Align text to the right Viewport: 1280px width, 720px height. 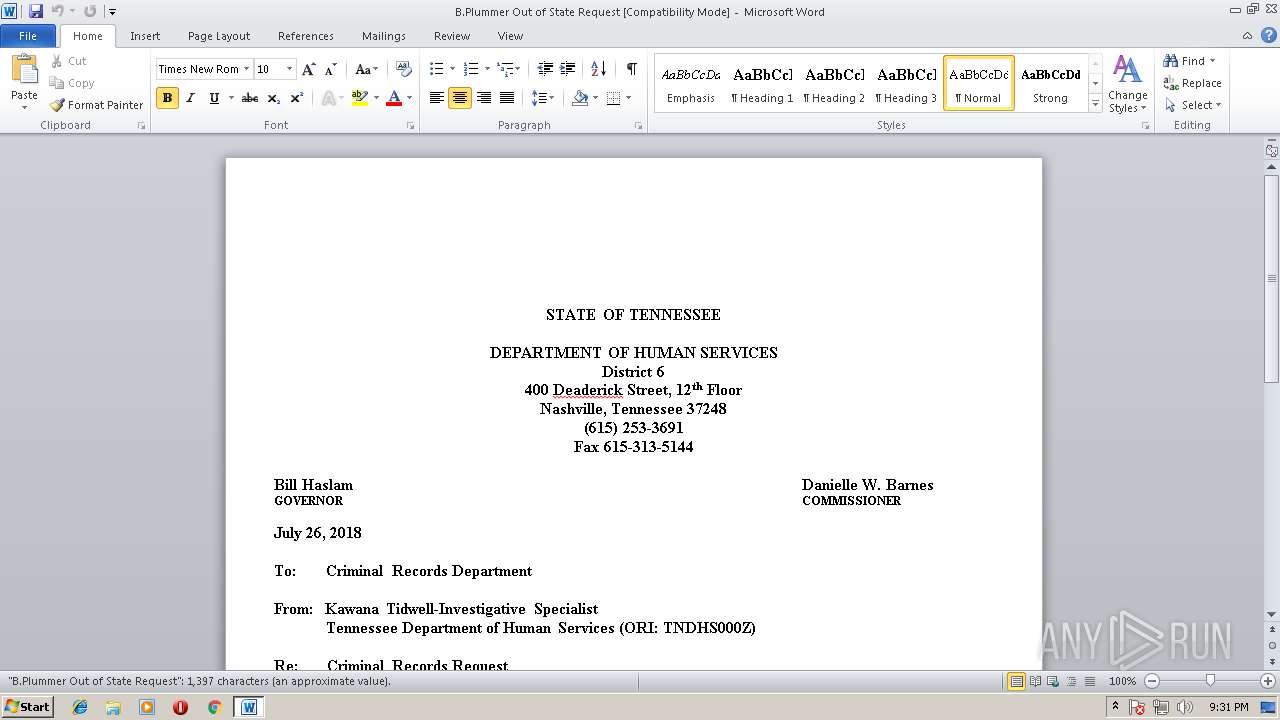(484, 98)
